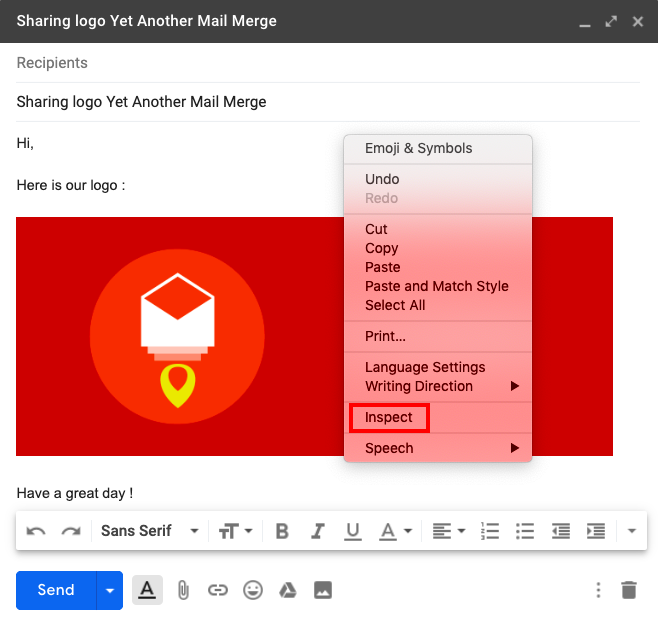Click the blue Send button
658x623 pixels.
coord(56,590)
